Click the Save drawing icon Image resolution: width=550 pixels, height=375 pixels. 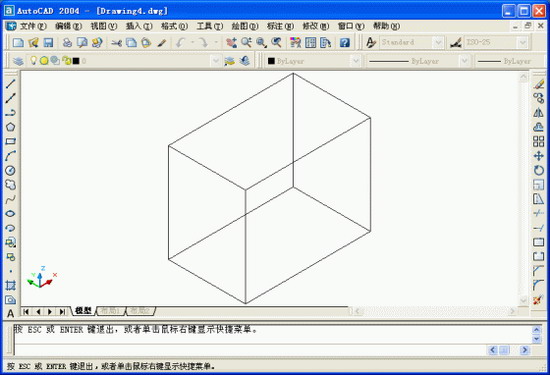click(48, 42)
